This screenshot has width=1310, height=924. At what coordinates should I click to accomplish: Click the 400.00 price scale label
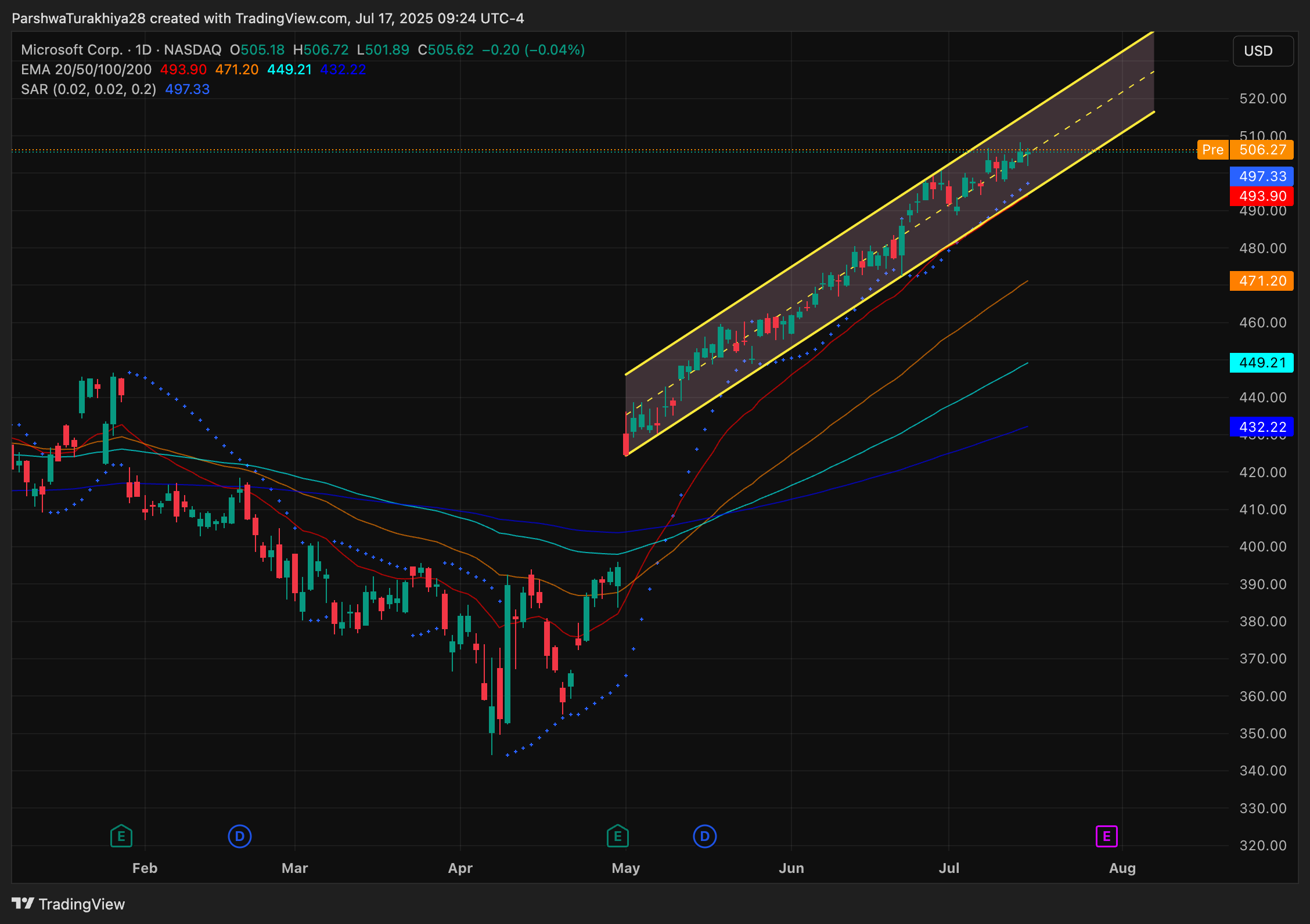1263,547
